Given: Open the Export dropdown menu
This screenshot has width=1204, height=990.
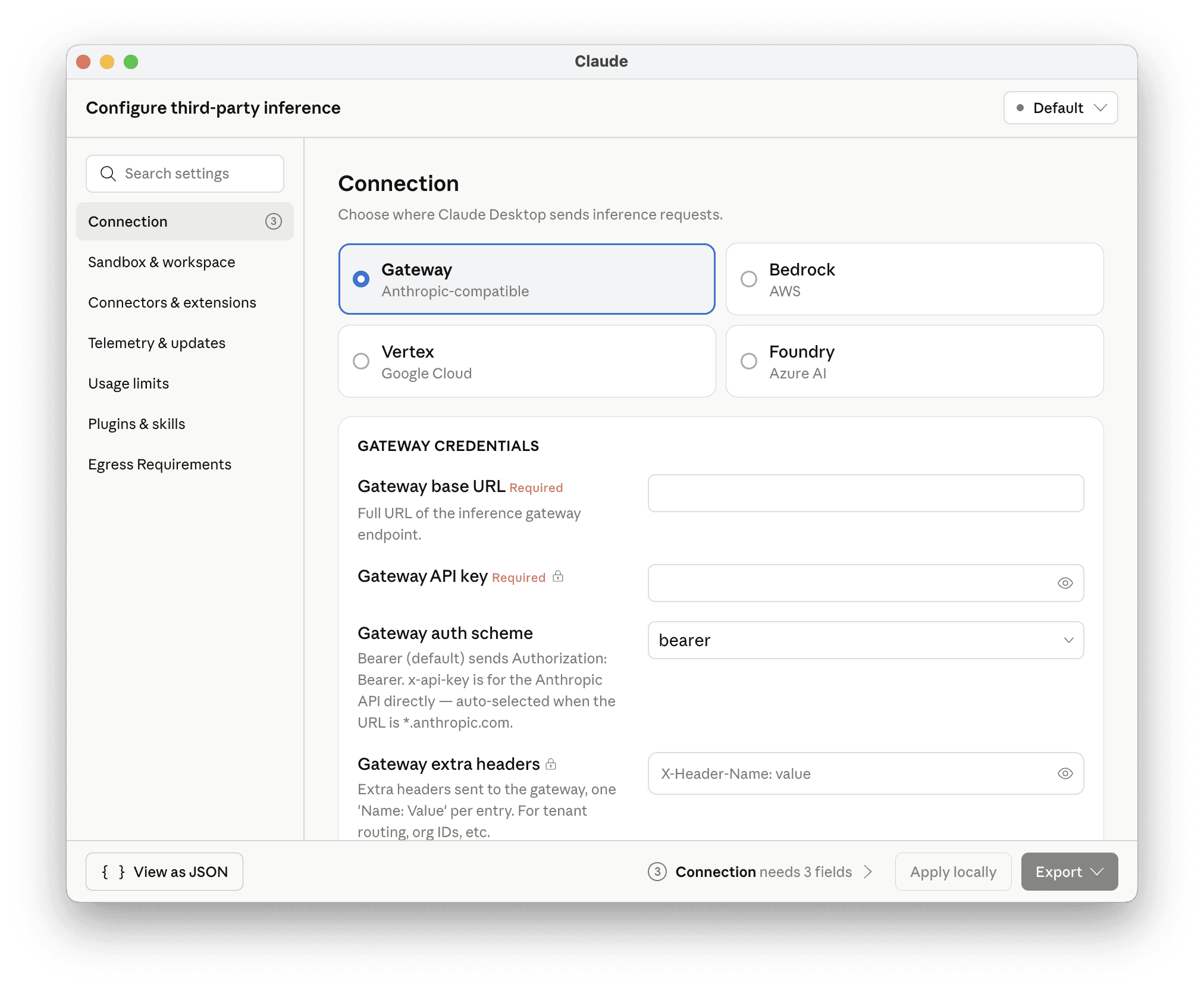Looking at the screenshot, I should (x=1069, y=872).
